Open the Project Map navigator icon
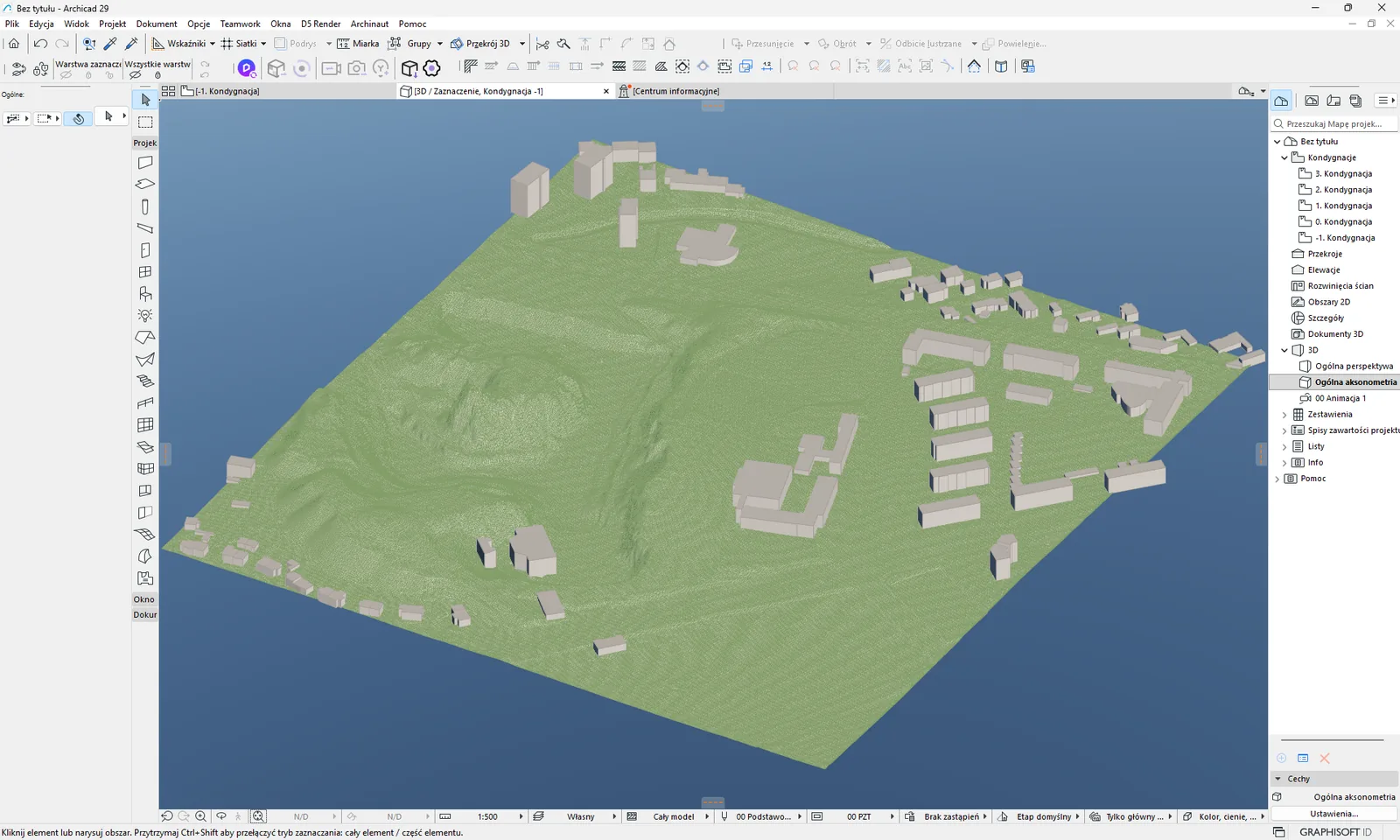Viewport: 1400px width, 840px height. (x=1281, y=101)
